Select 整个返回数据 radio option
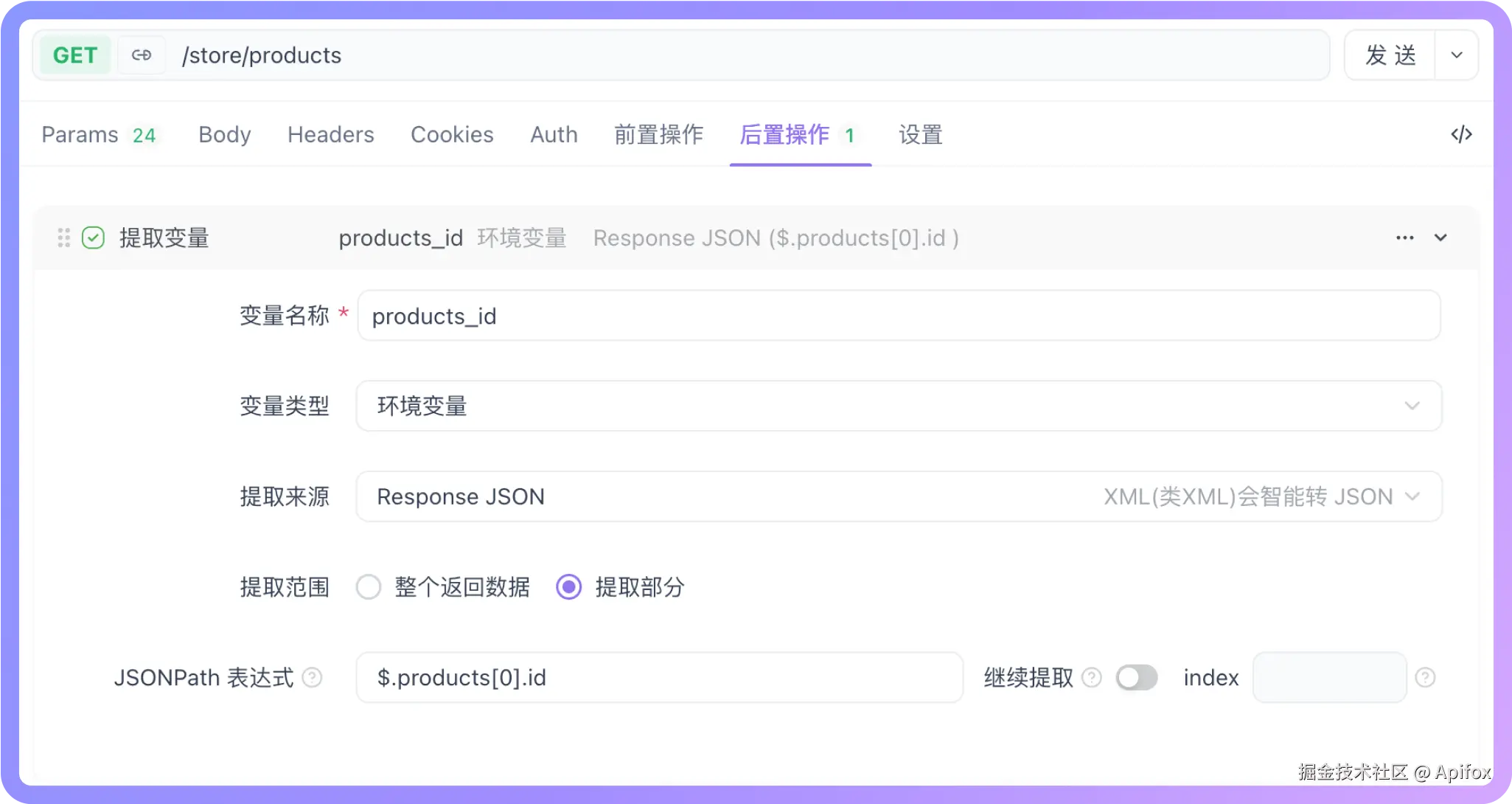The width and height of the screenshot is (1512, 804). (369, 587)
